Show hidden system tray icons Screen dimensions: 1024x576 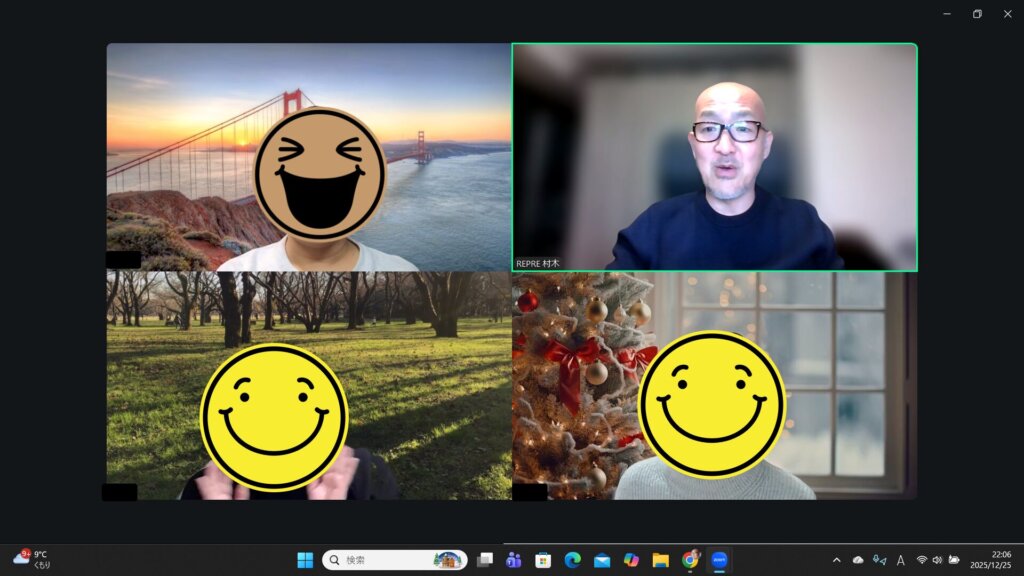tap(836, 560)
